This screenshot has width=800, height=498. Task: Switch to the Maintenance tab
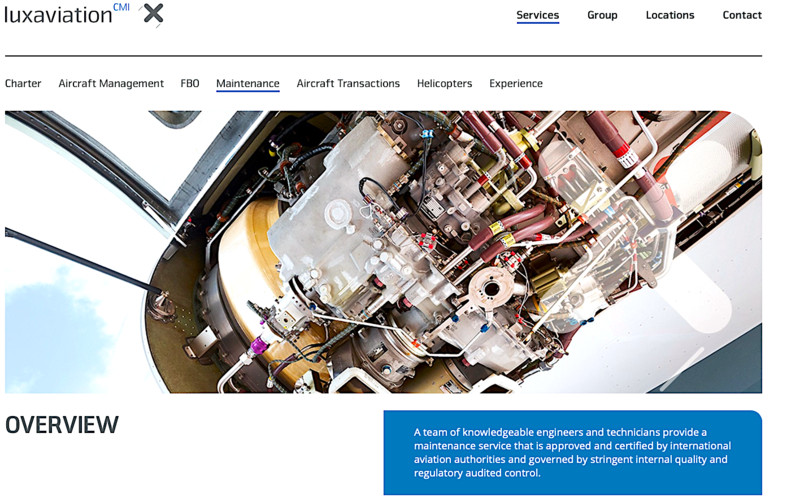tap(247, 84)
